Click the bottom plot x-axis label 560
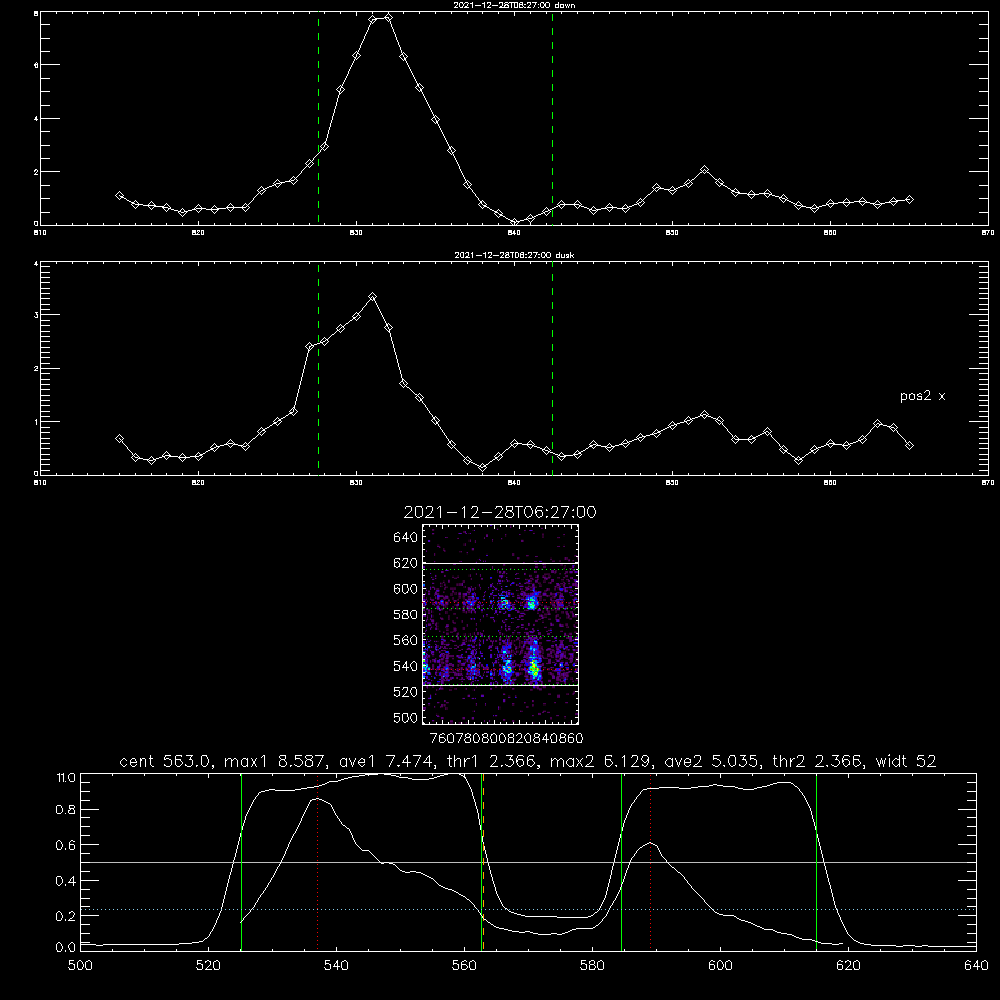This screenshot has height=1000, width=1000. tap(464, 966)
